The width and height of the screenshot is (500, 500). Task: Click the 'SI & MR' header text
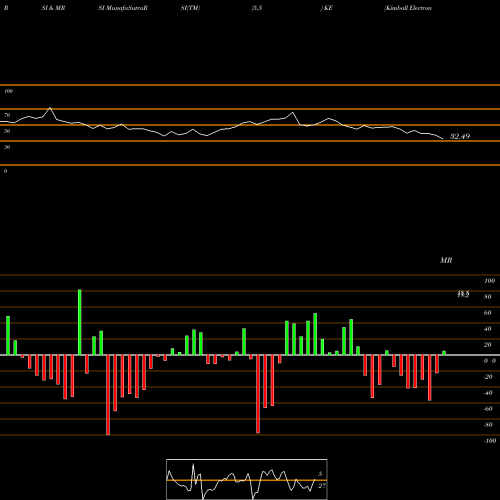53,8
